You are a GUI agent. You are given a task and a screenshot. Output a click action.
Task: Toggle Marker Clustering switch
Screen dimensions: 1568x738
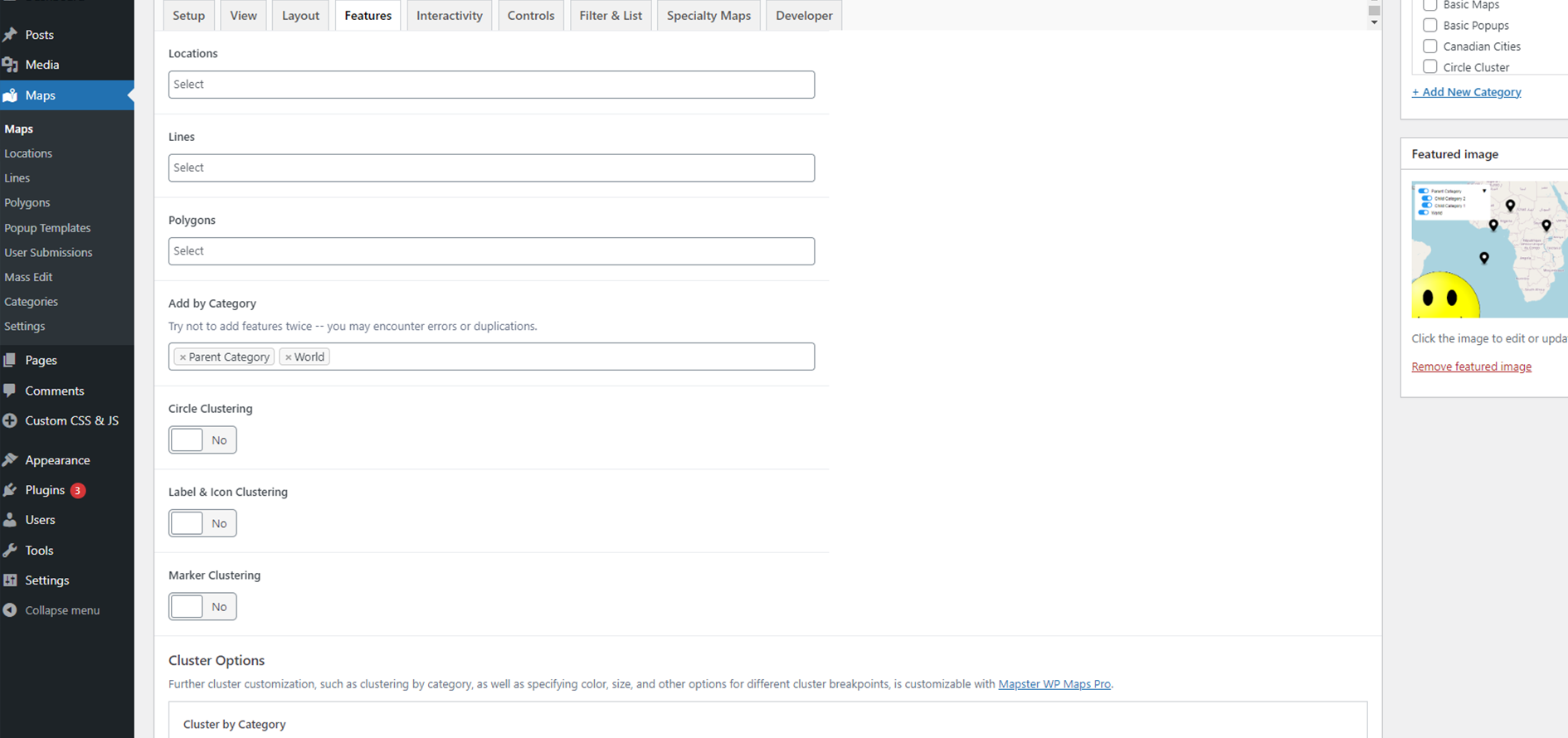coord(202,607)
